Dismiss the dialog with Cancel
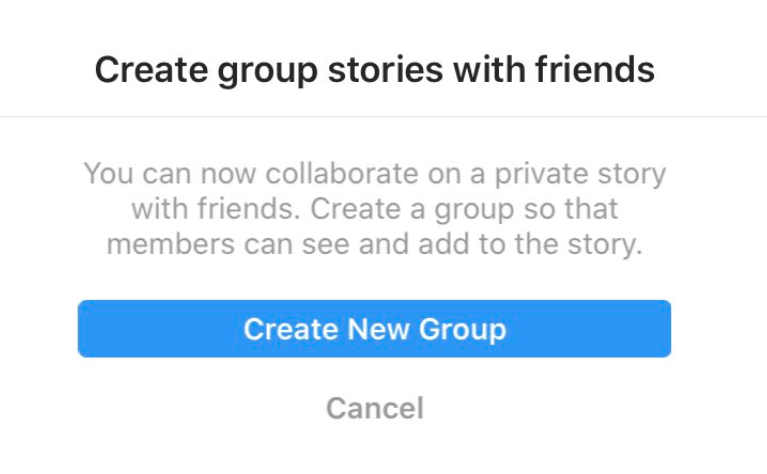Image resolution: width=767 pixels, height=474 pixels. point(375,408)
